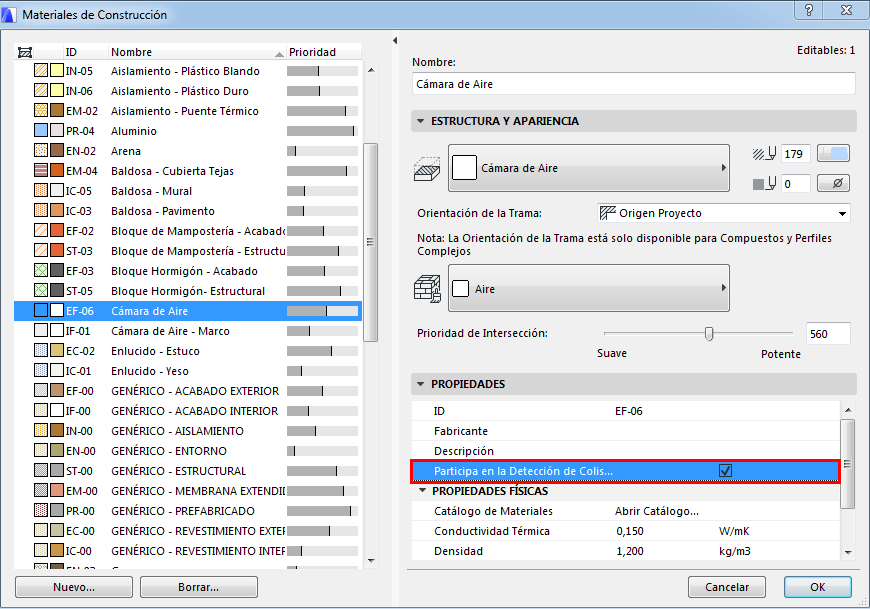Collapse the left panel with the arrow
The width and height of the screenshot is (870, 609).
[x=395, y=40]
